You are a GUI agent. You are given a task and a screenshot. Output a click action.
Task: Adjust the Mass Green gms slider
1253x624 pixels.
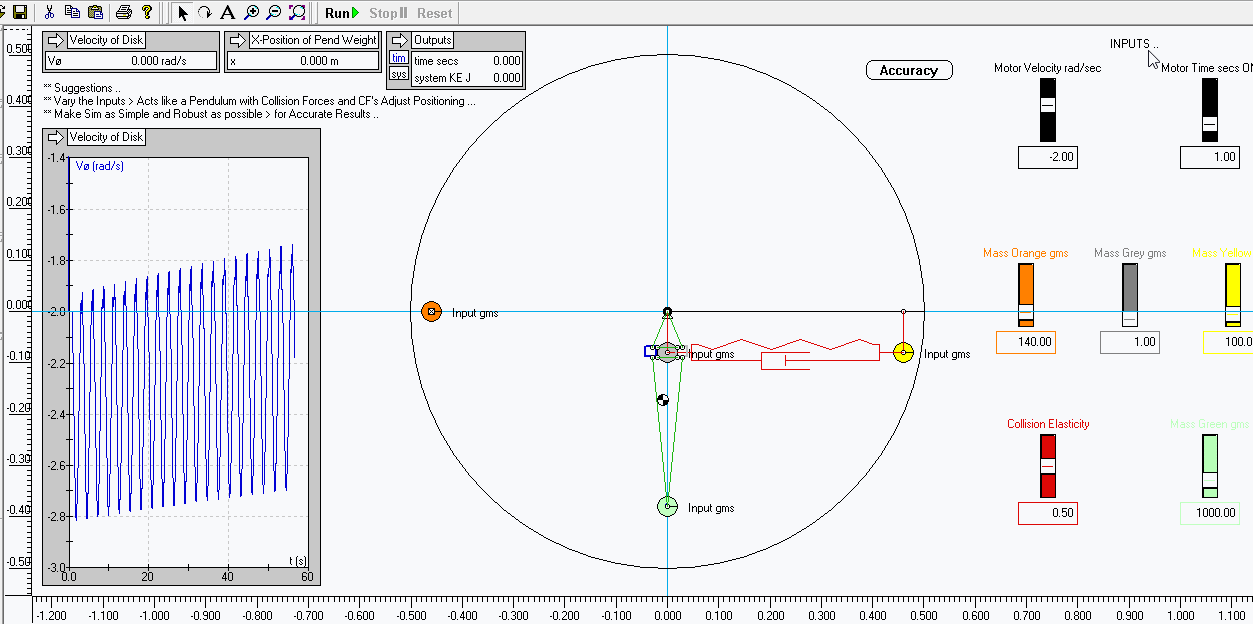click(1210, 466)
